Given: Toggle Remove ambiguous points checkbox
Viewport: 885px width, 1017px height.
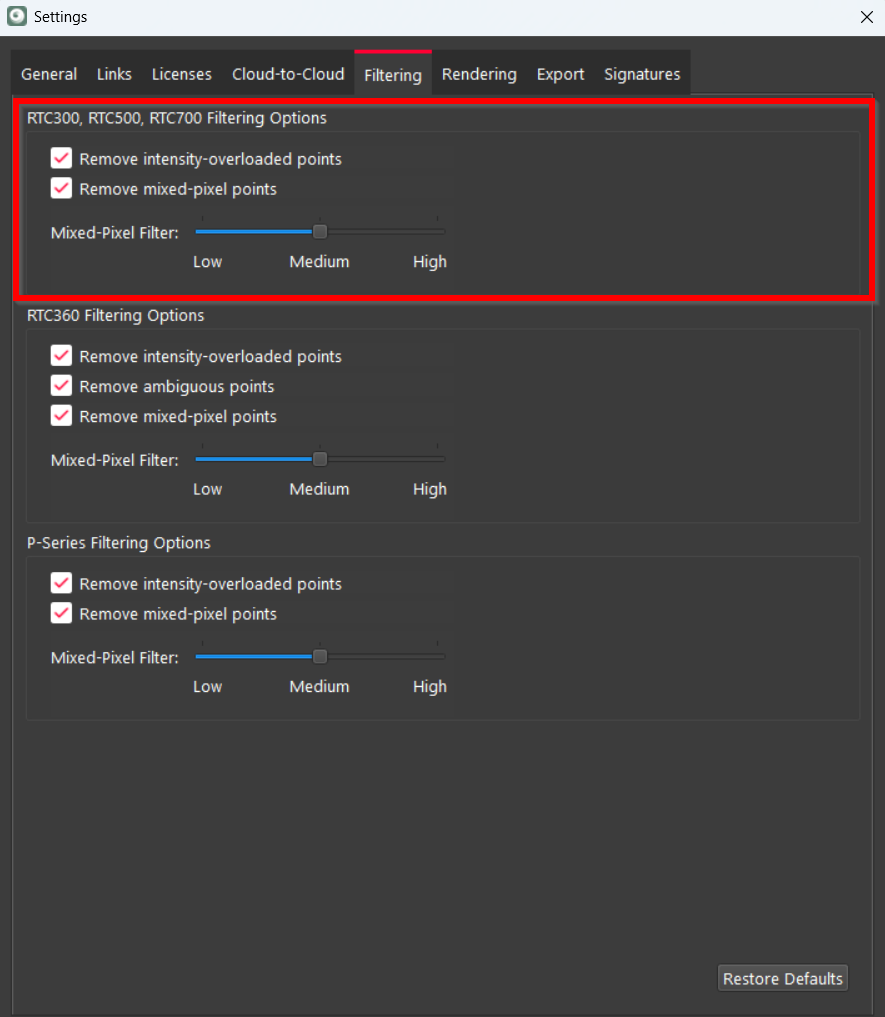Looking at the screenshot, I should click(61, 386).
